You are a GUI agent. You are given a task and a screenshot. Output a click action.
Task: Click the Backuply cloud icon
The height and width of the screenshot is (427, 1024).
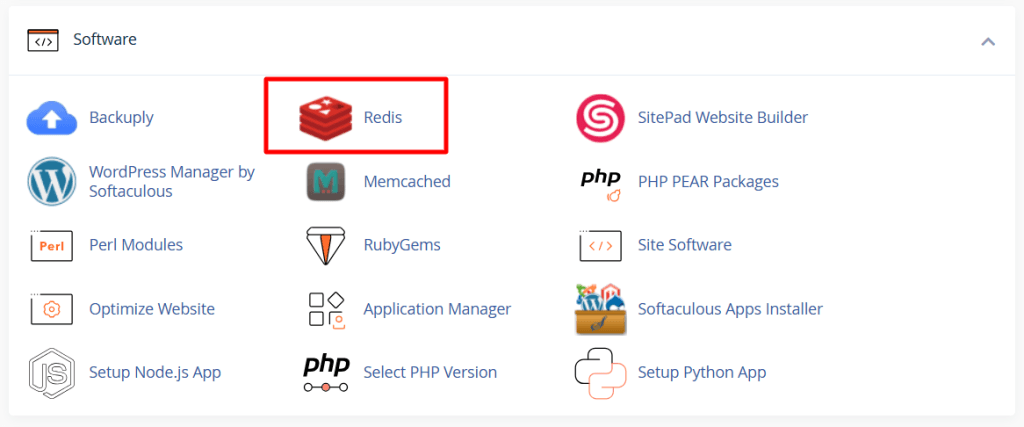pyautogui.click(x=52, y=118)
